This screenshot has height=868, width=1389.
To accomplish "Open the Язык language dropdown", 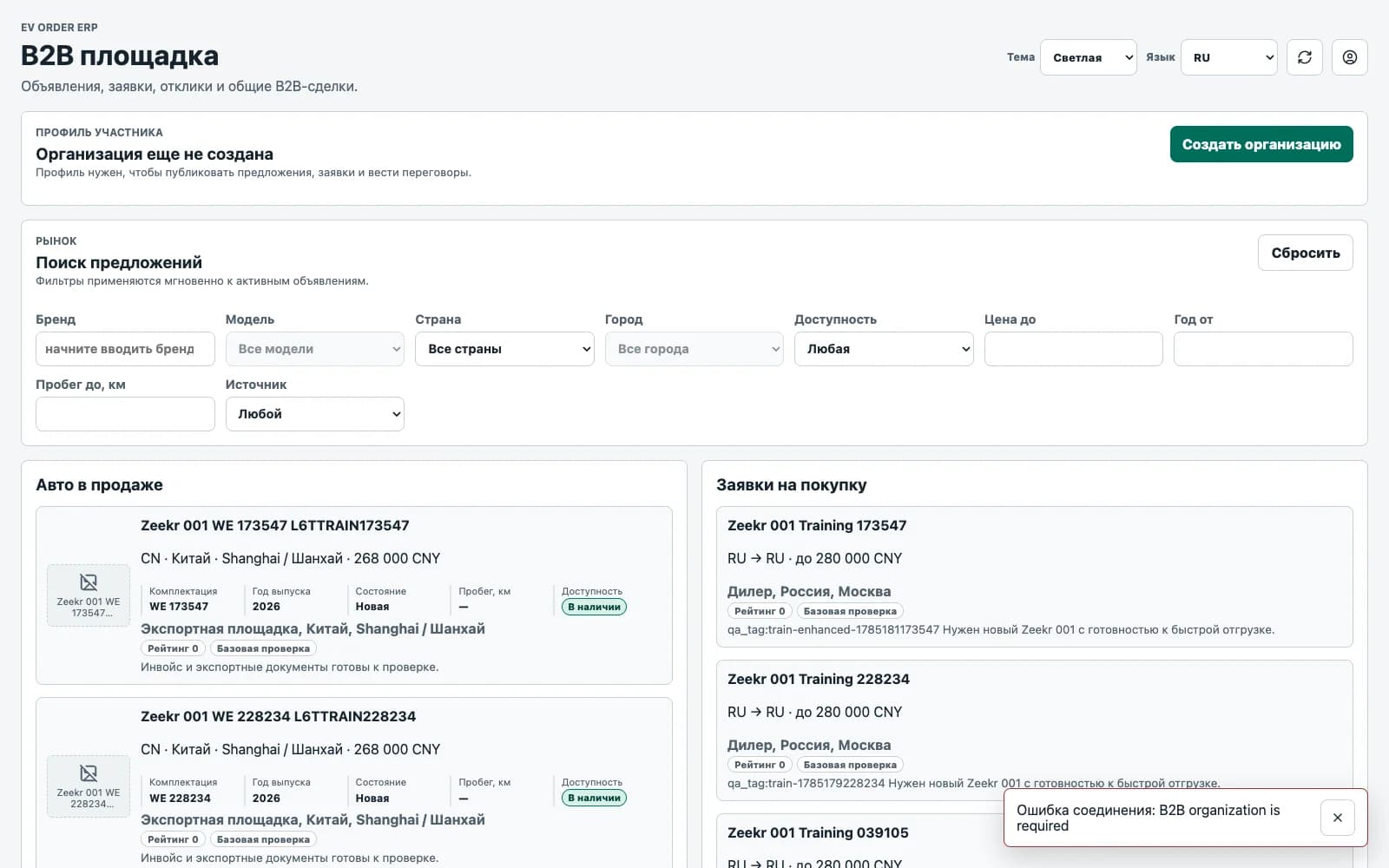I will [1228, 57].
